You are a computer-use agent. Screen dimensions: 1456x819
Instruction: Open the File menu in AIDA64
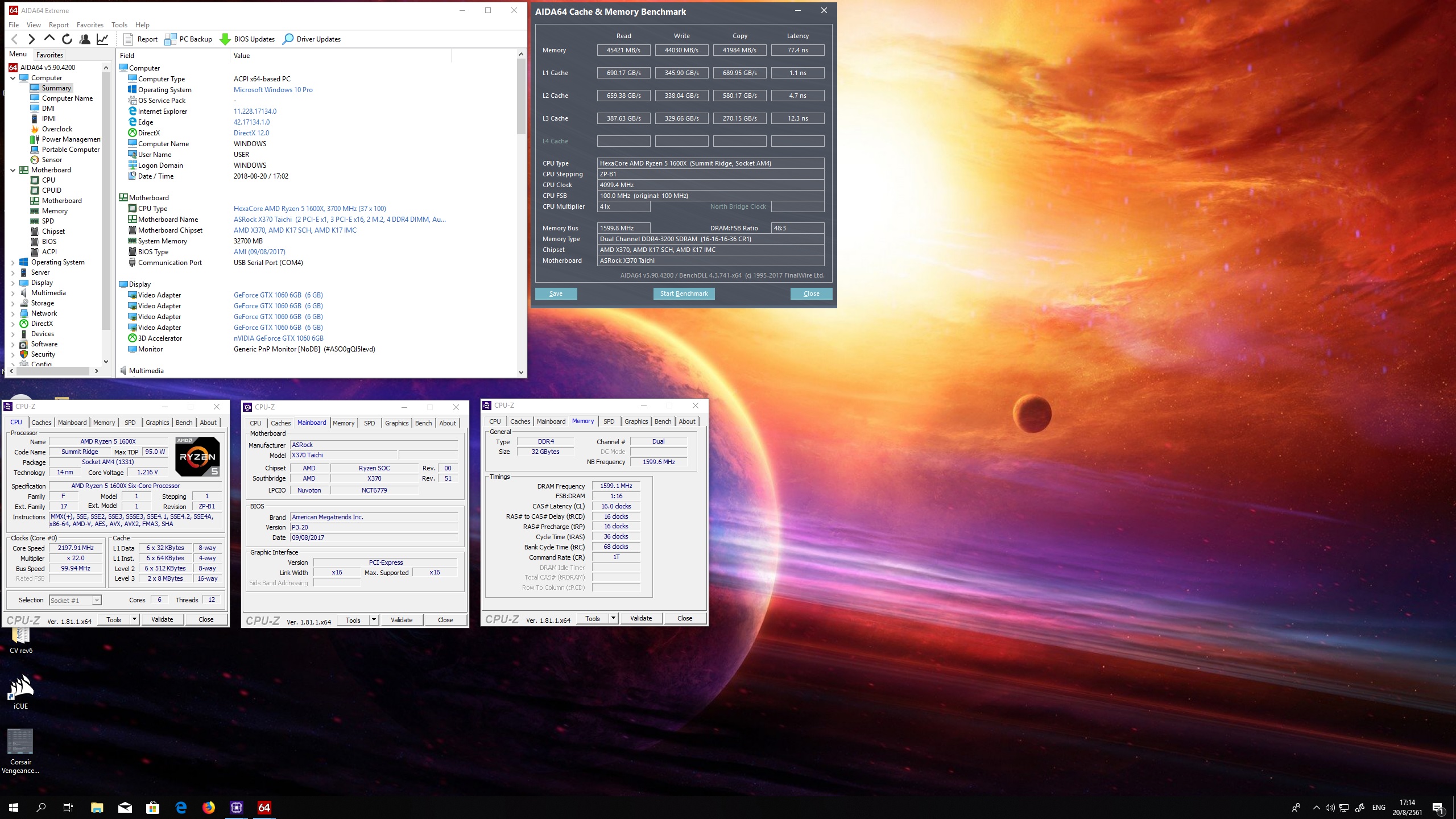(14, 24)
